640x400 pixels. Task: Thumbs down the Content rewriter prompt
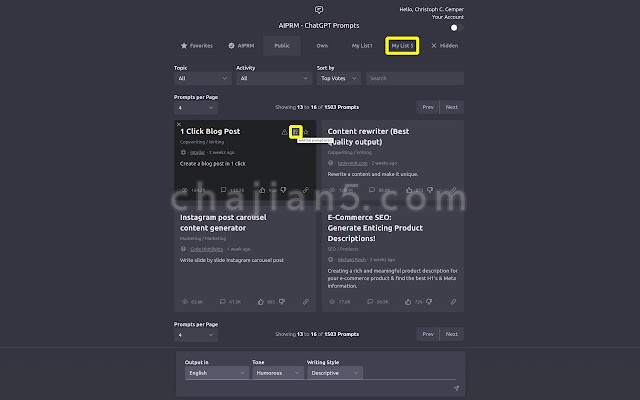(430, 190)
